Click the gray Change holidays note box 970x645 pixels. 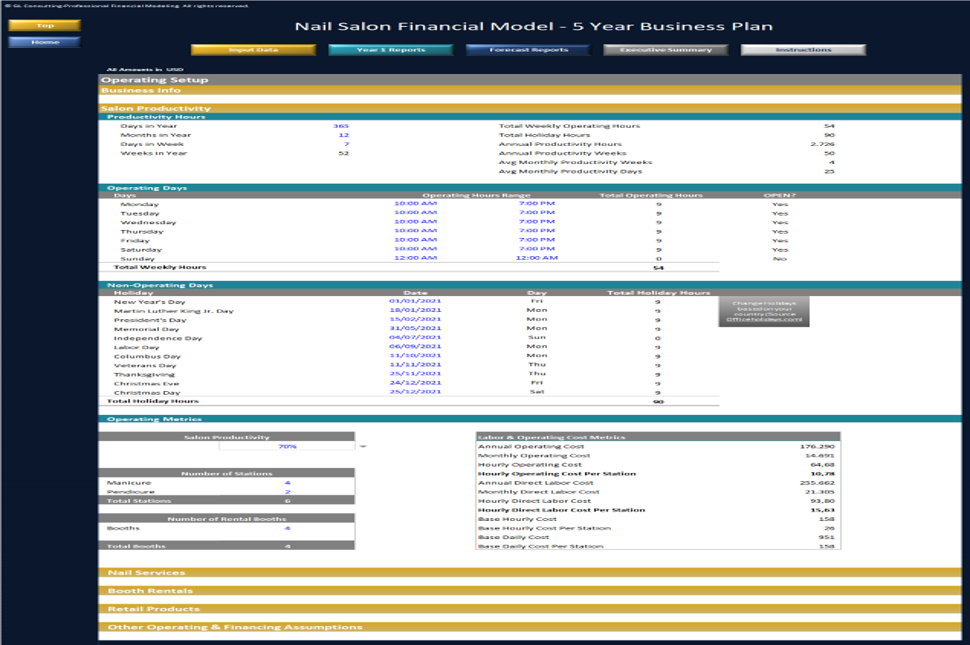pos(764,311)
